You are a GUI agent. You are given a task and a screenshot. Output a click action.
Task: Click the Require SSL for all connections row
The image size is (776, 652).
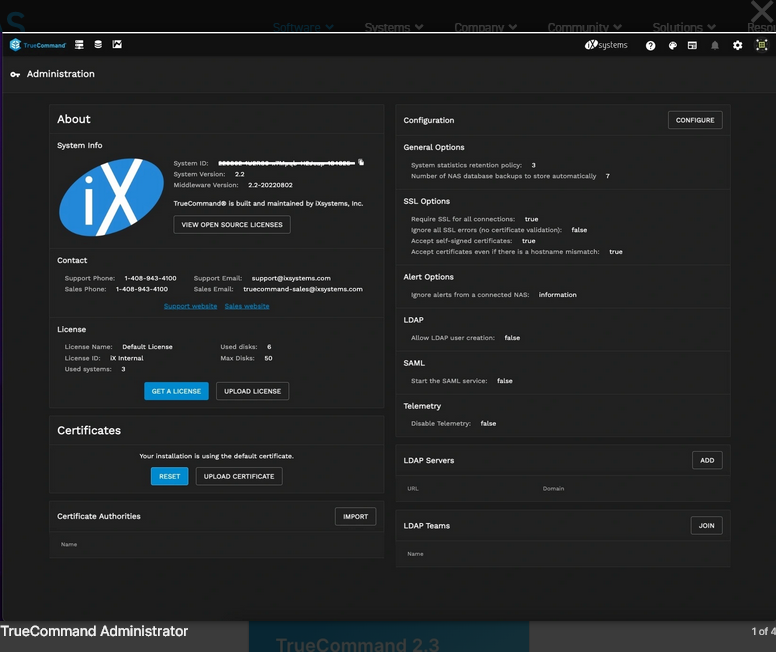coord(475,219)
